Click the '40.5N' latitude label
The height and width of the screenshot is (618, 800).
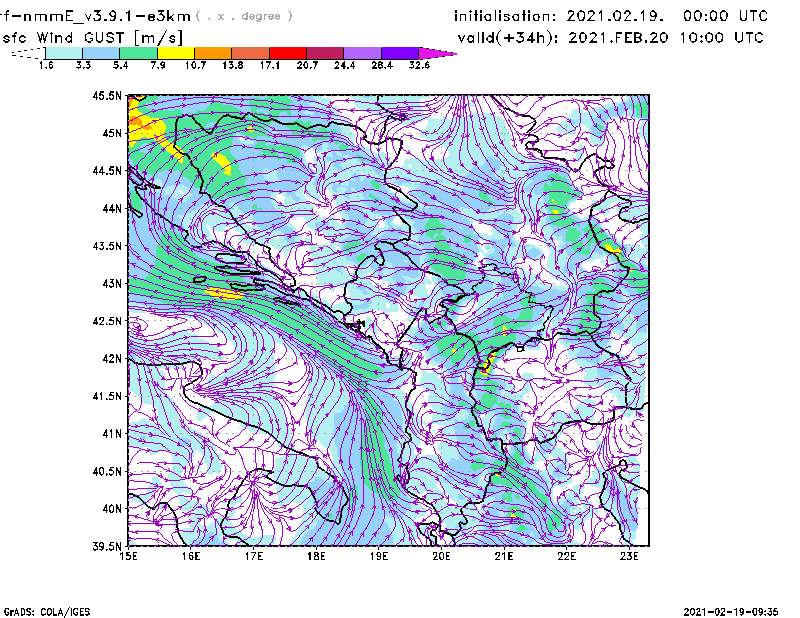(107, 471)
